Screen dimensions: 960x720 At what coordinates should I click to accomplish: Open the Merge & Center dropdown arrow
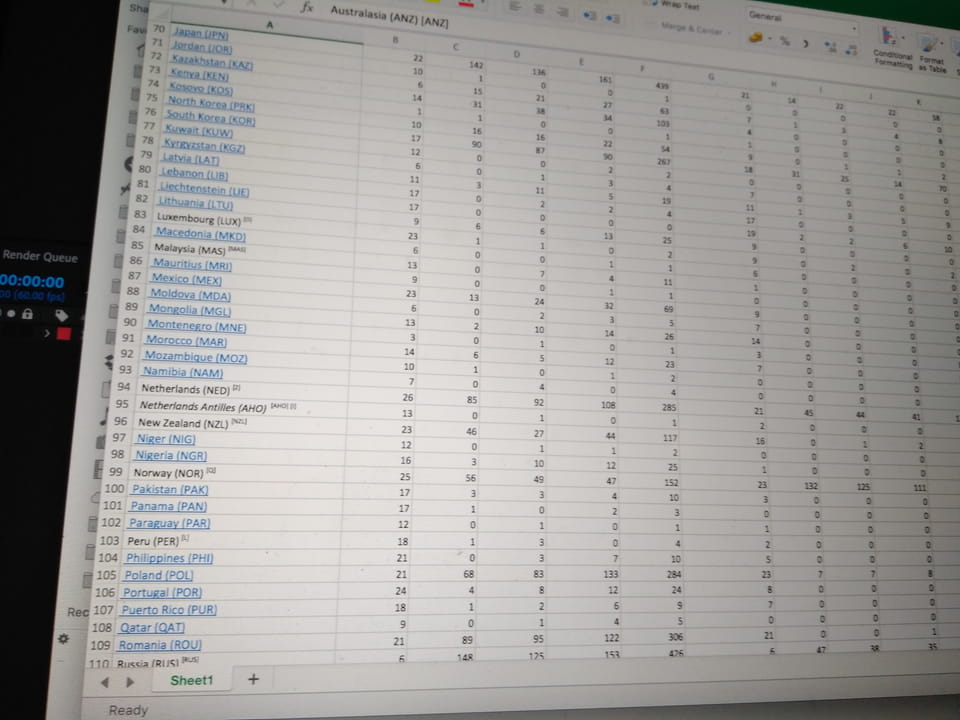coord(728,32)
